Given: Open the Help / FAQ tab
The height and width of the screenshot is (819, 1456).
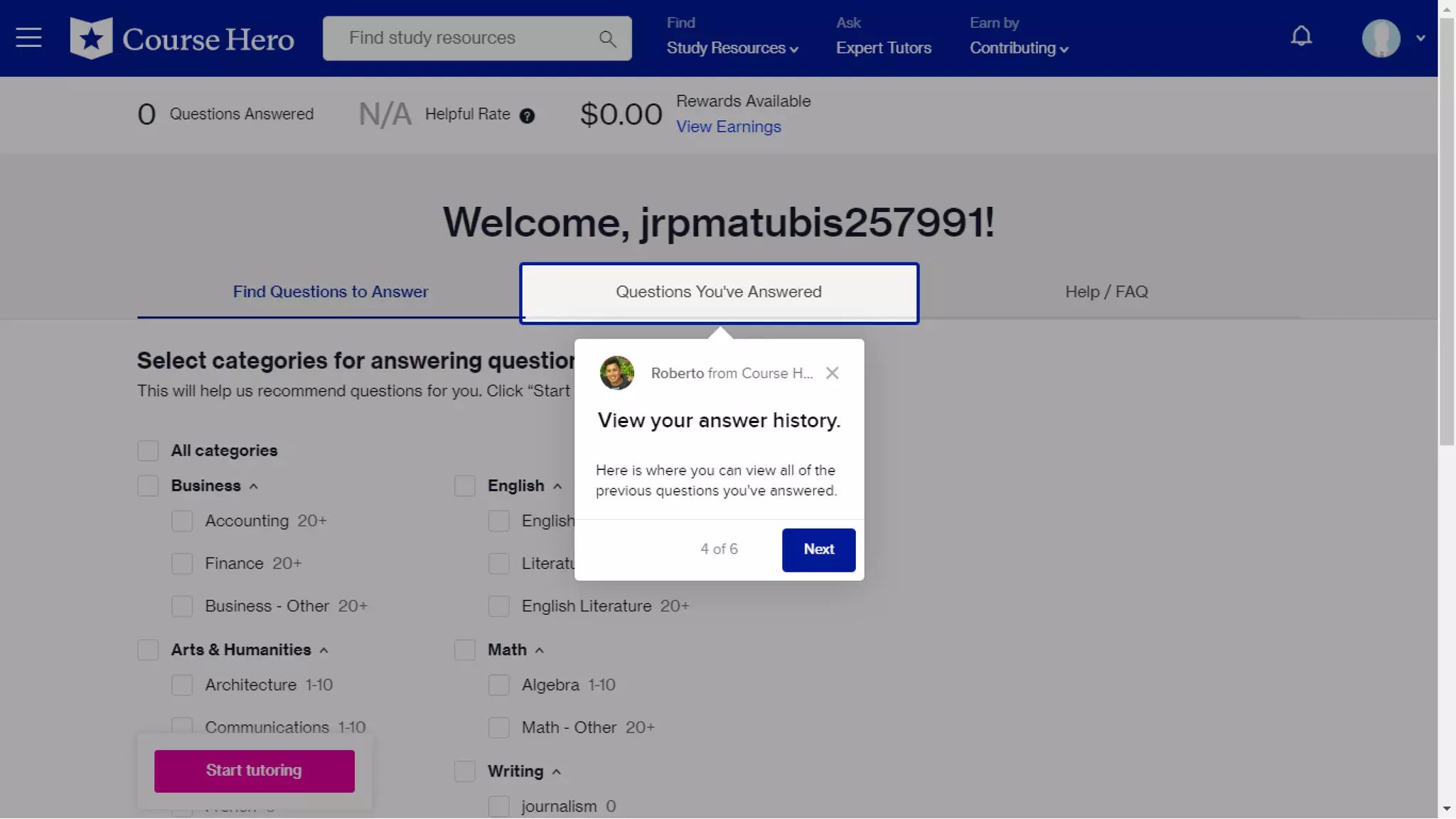Looking at the screenshot, I should [x=1106, y=292].
